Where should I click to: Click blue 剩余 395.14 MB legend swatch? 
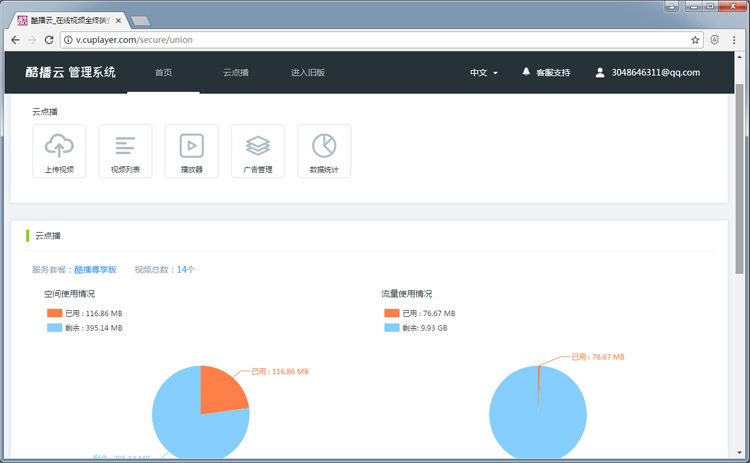55,328
